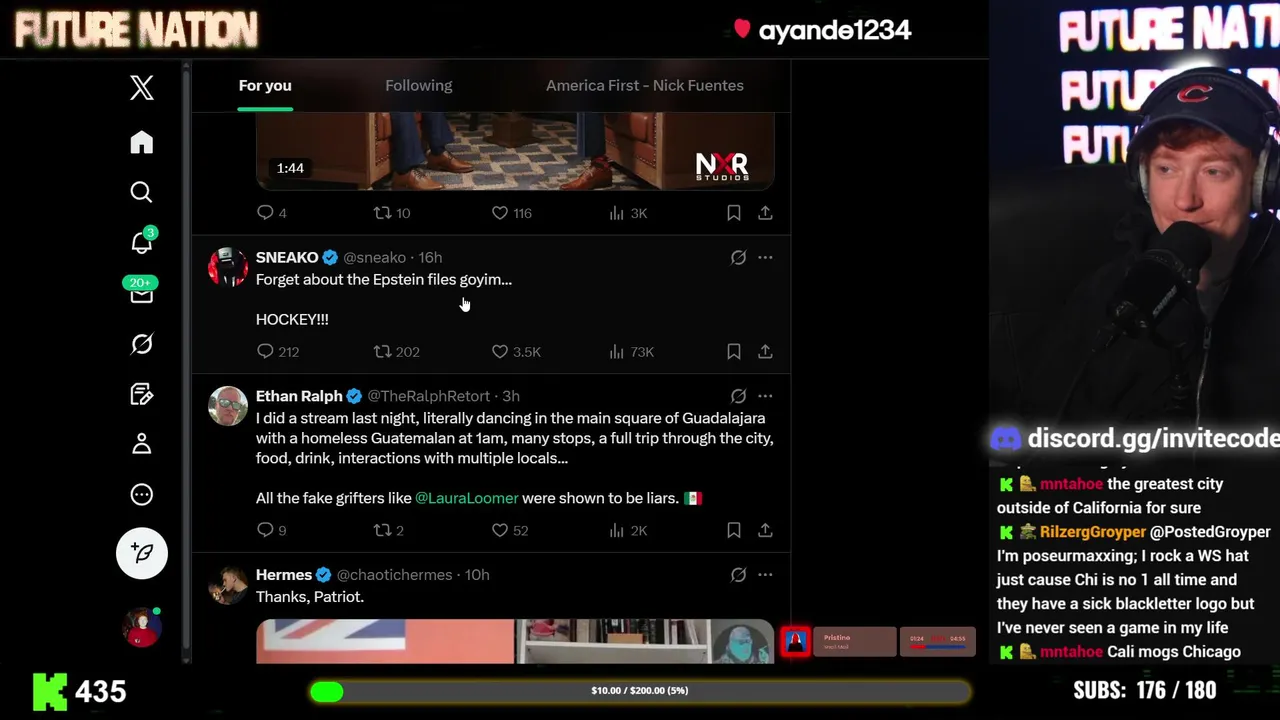Open the More circle menu icon

(142, 494)
